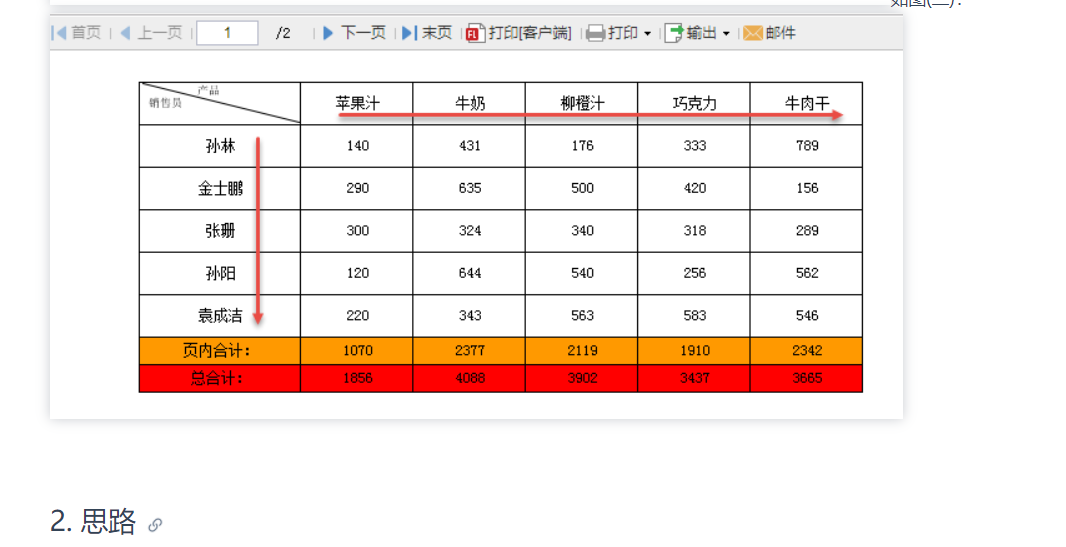This screenshot has width=1066, height=547.
Task: Click the 牛奶 column header
Action: point(469,103)
